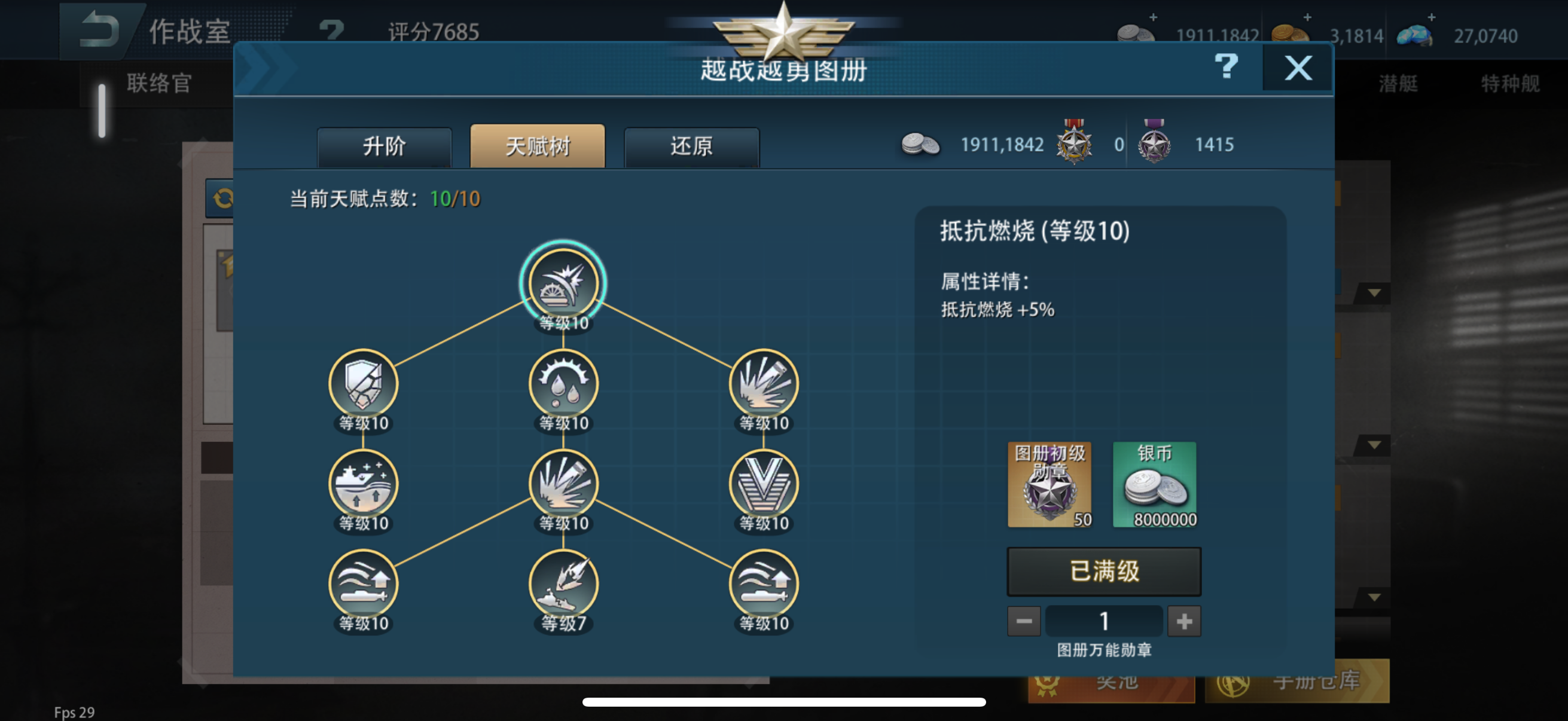Screen dimensions: 1568x721
Task: Switch to the 还原 tab
Action: pos(691,146)
